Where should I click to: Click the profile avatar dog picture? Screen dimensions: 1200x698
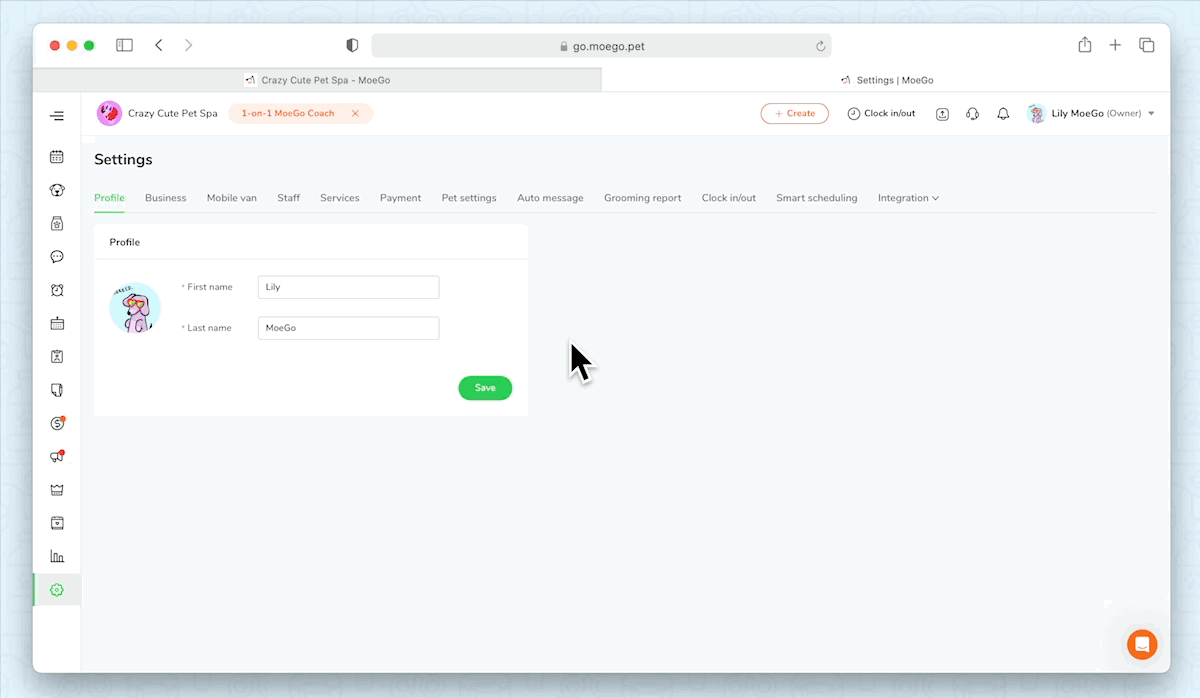click(135, 307)
